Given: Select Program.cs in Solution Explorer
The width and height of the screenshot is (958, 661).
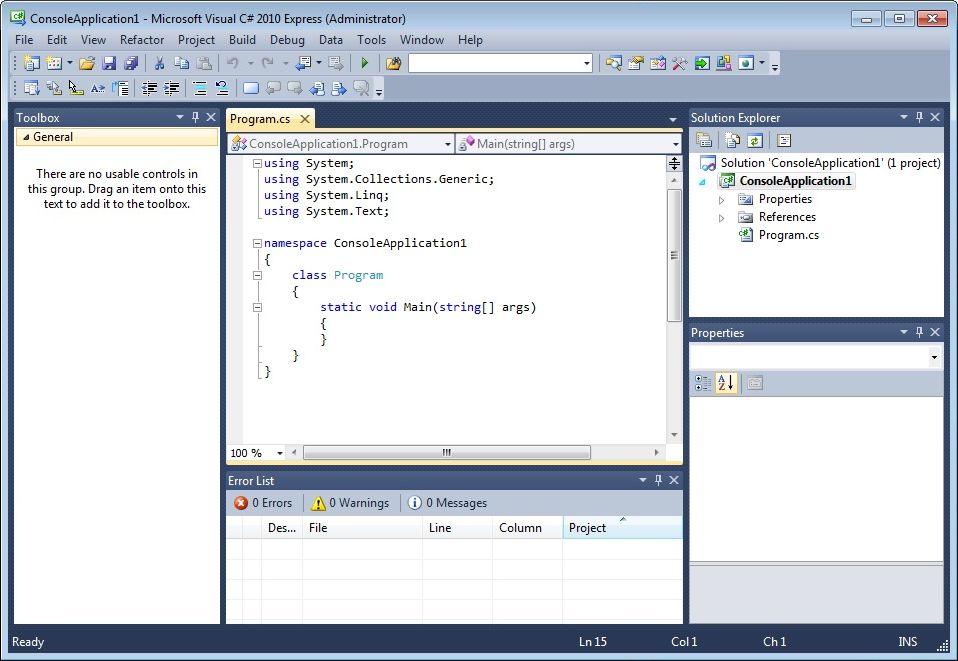Looking at the screenshot, I should pyautogui.click(x=788, y=235).
